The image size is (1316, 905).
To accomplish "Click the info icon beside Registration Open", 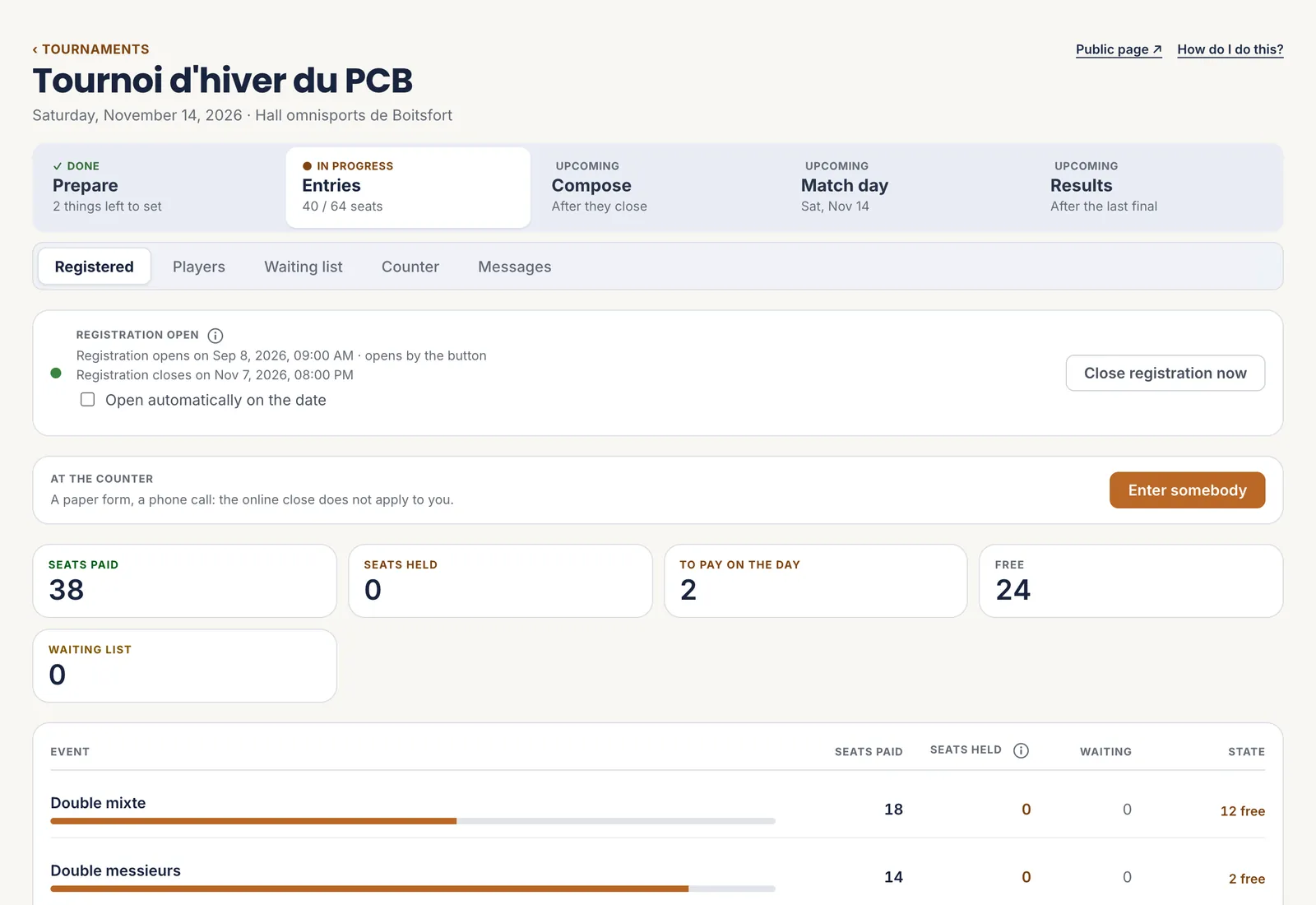I will tap(215, 336).
